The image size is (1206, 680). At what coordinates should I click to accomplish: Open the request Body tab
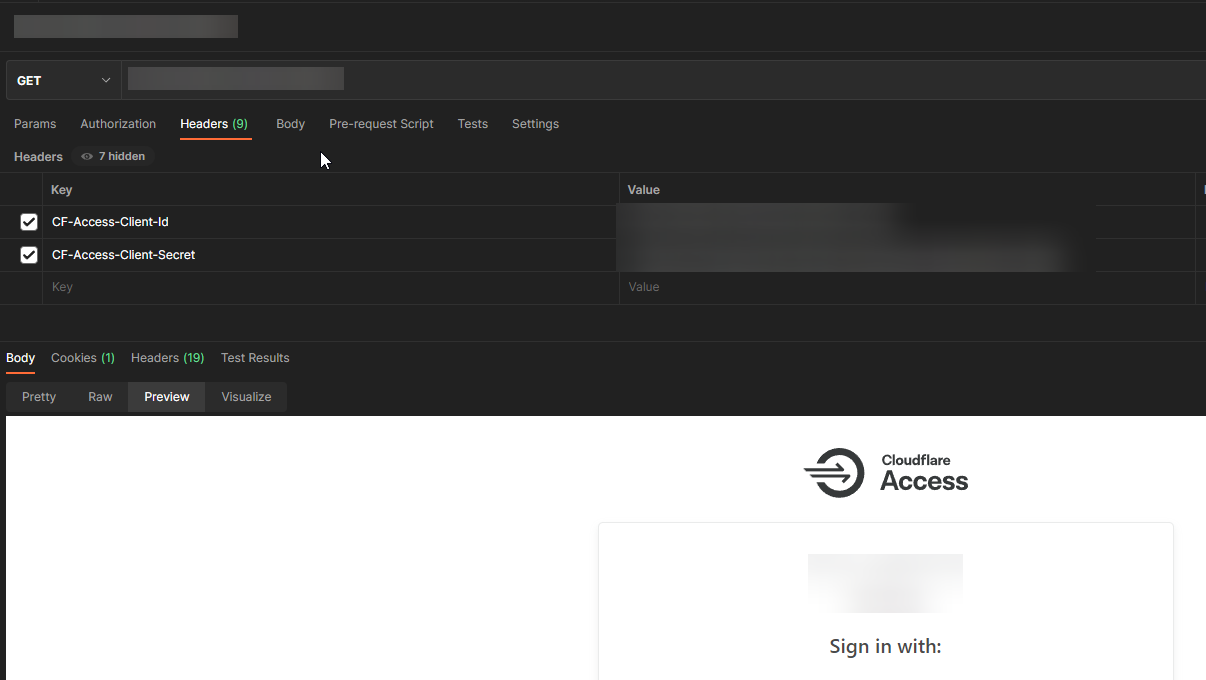pyautogui.click(x=290, y=124)
